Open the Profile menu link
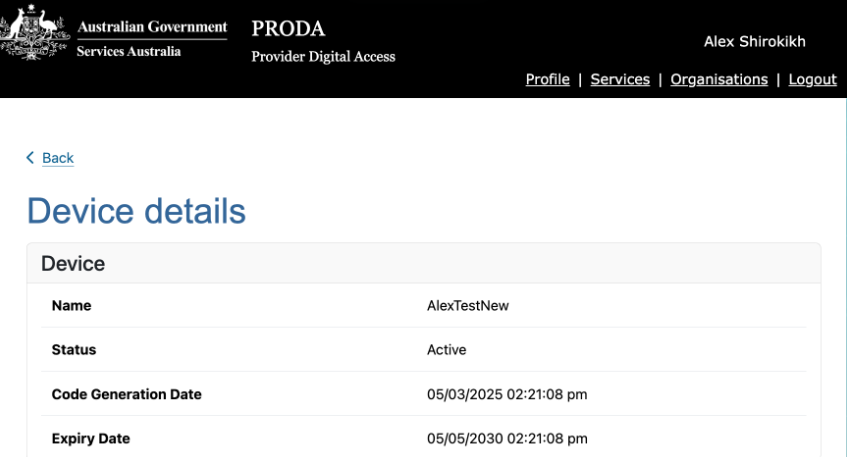Screen dimensions: 847x457 click(547, 79)
